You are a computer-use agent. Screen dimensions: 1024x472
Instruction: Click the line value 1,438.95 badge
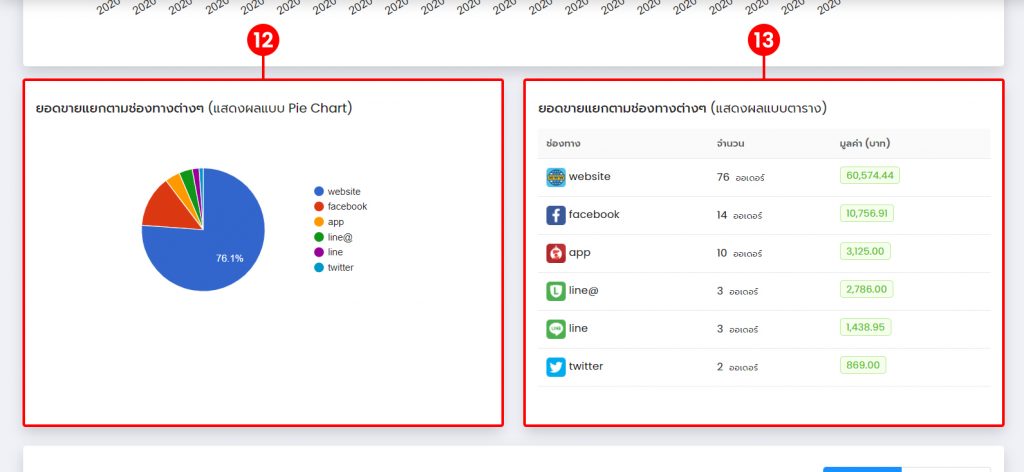(x=865, y=326)
